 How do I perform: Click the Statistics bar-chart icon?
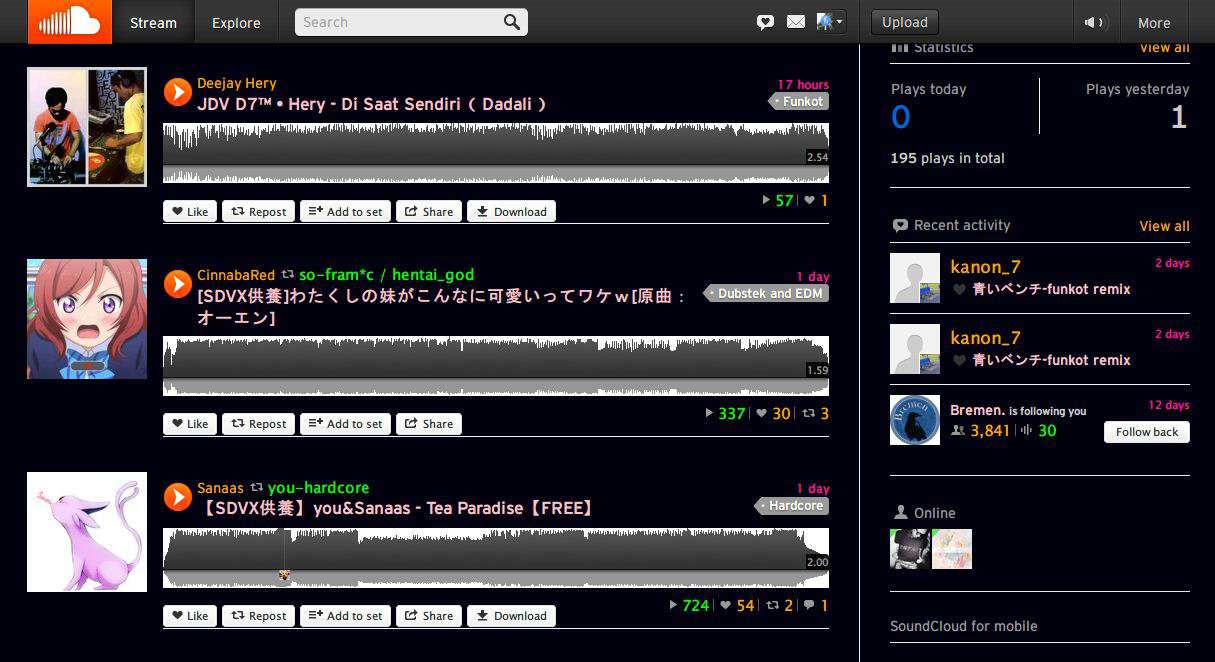[x=900, y=46]
